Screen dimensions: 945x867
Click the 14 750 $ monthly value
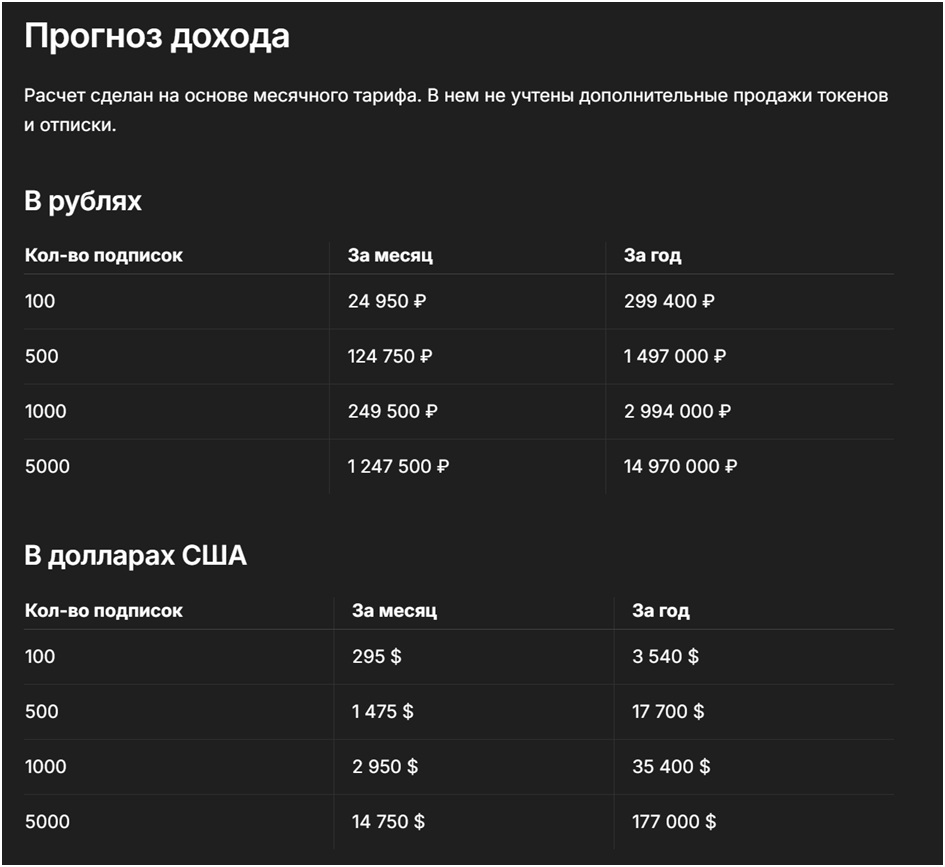click(x=388, y=821)
